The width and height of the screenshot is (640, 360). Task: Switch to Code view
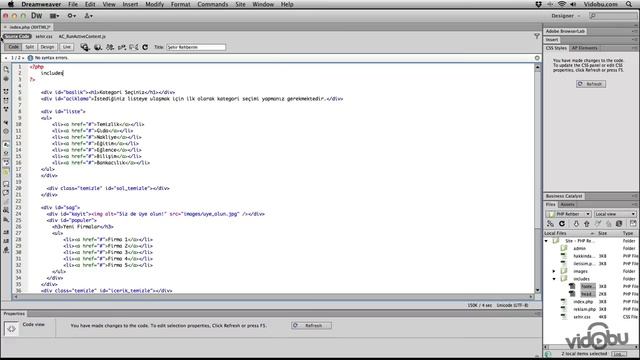point(13,47)
